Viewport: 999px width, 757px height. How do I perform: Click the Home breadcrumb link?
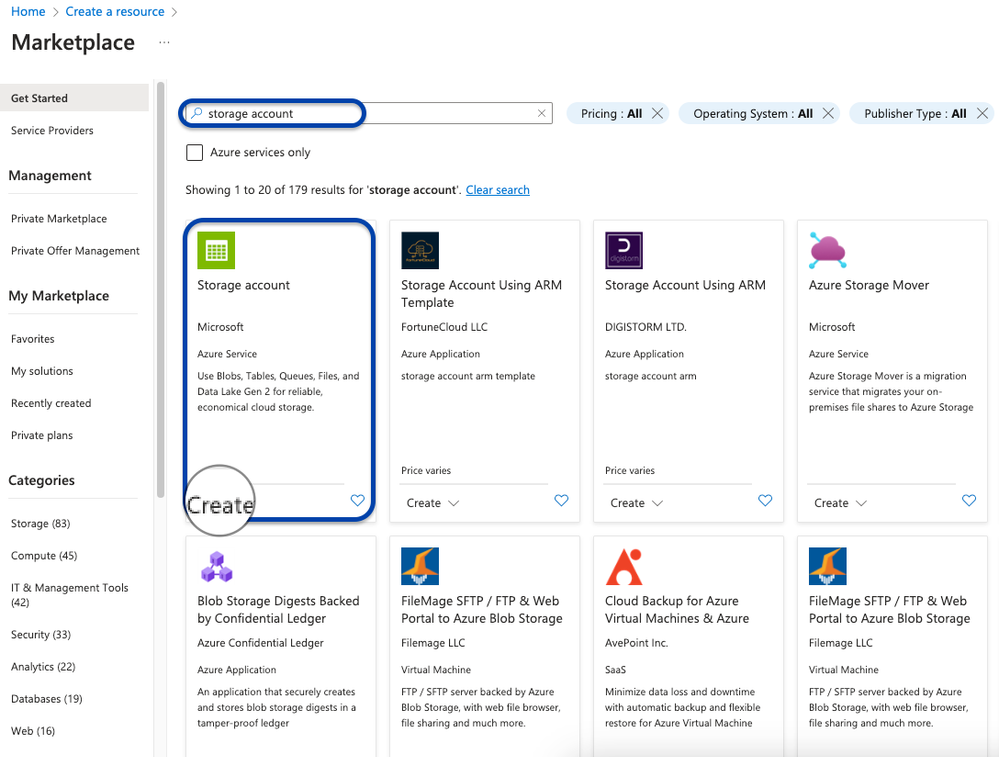(28, 11)
